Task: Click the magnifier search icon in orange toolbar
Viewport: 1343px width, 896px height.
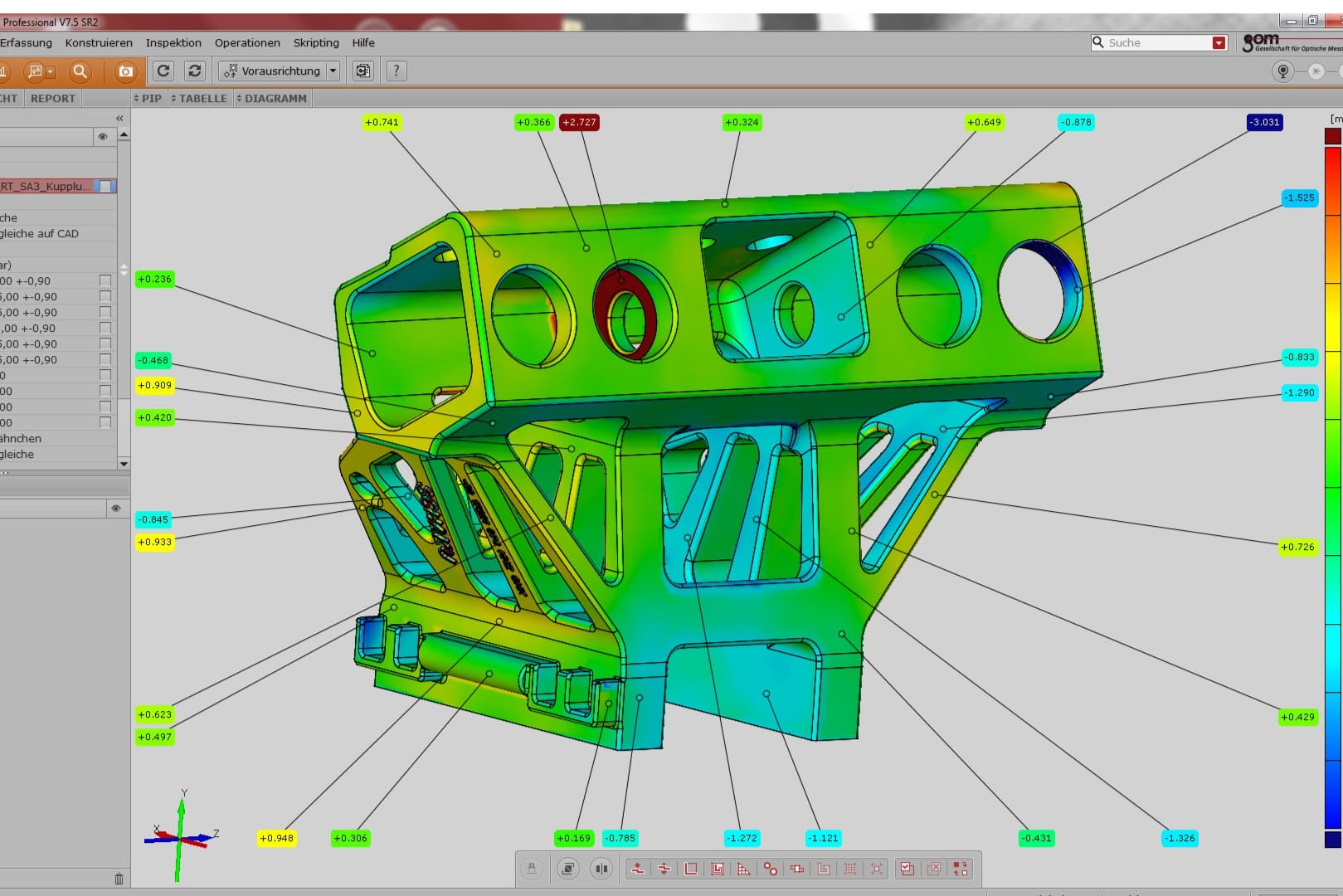Action: click(80, 71)
